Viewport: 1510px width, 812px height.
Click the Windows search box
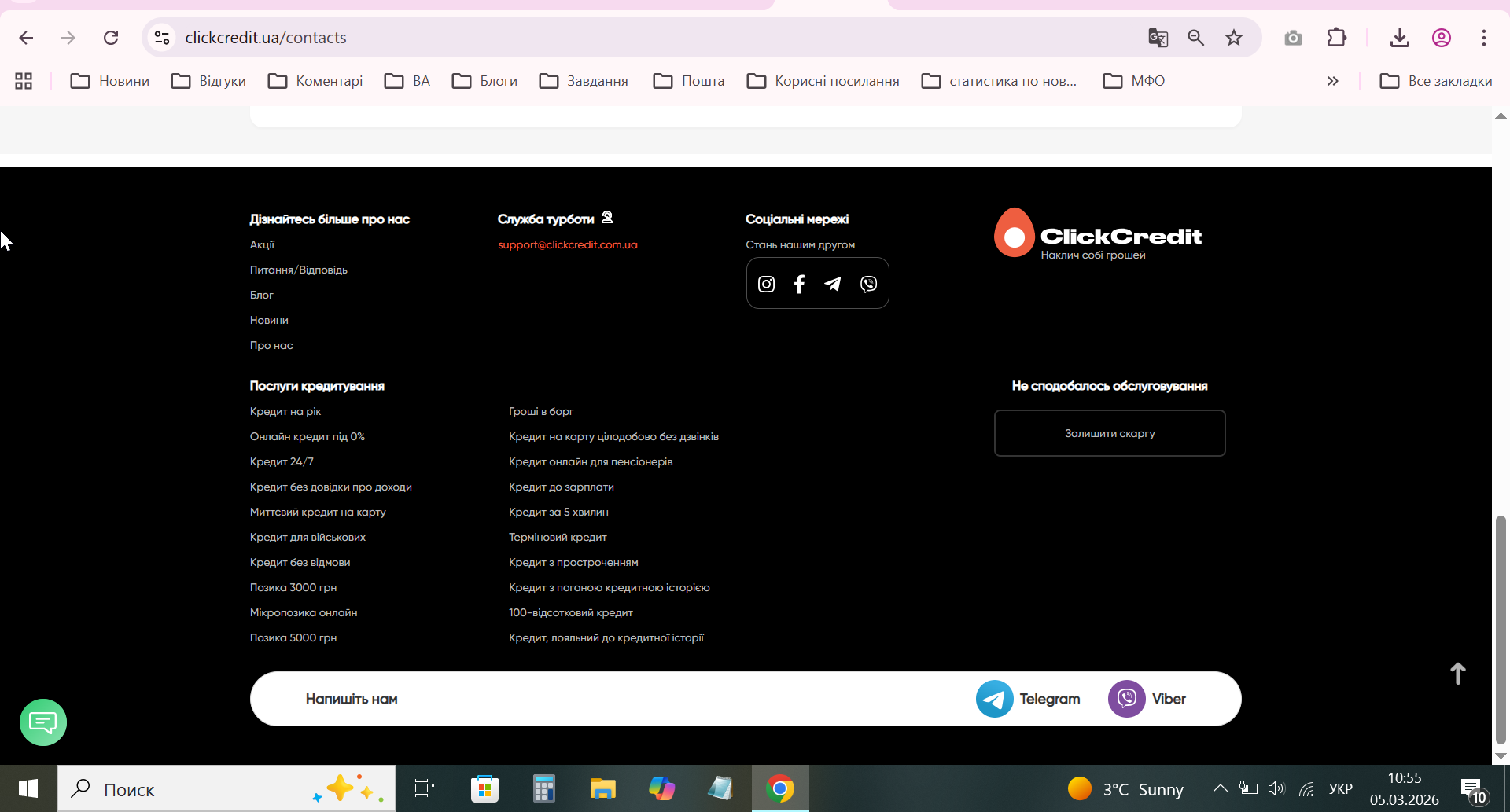226,788
